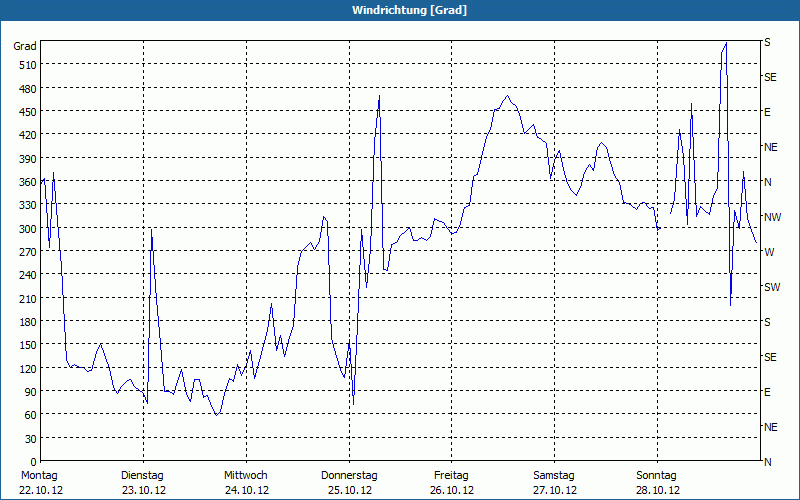
Task: Click the date 26.10.12
Action: click(x=452, y=490)
